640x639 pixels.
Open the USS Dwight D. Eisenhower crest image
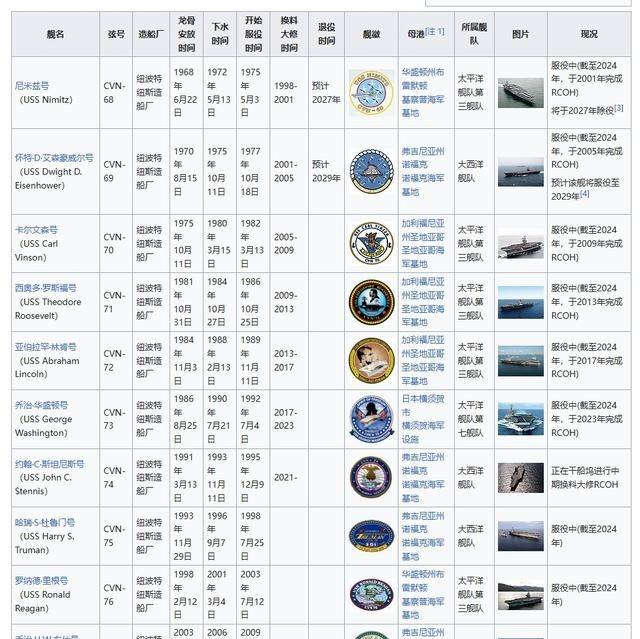[x=371, y=171]
